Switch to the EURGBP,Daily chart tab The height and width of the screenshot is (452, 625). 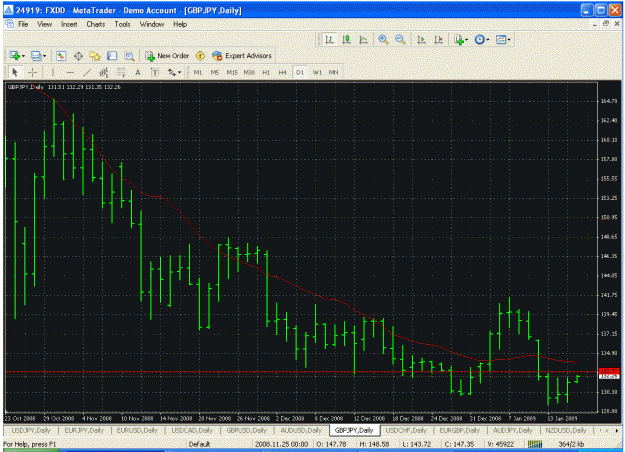click(x=460, y=430)
